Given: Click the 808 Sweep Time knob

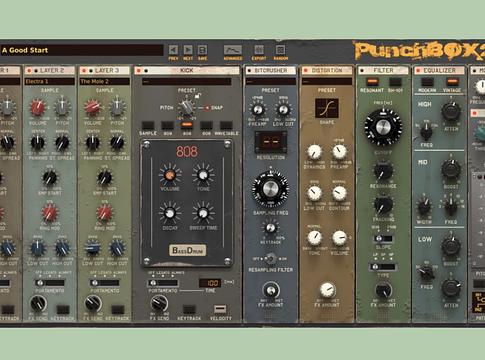Looking at the screenshot, I should [x=203, y=213].
